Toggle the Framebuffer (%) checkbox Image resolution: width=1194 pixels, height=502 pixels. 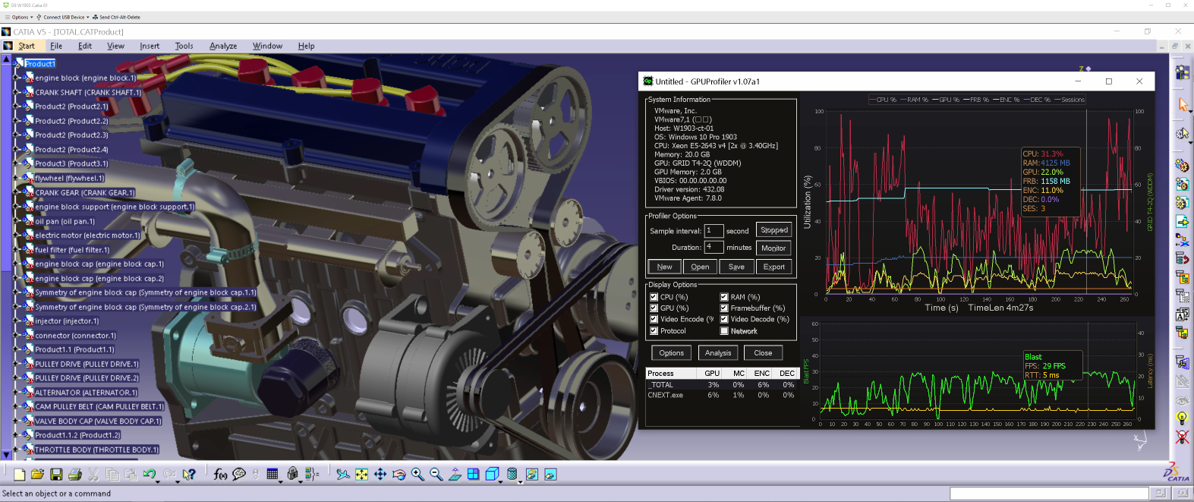(x=724, y=309)
